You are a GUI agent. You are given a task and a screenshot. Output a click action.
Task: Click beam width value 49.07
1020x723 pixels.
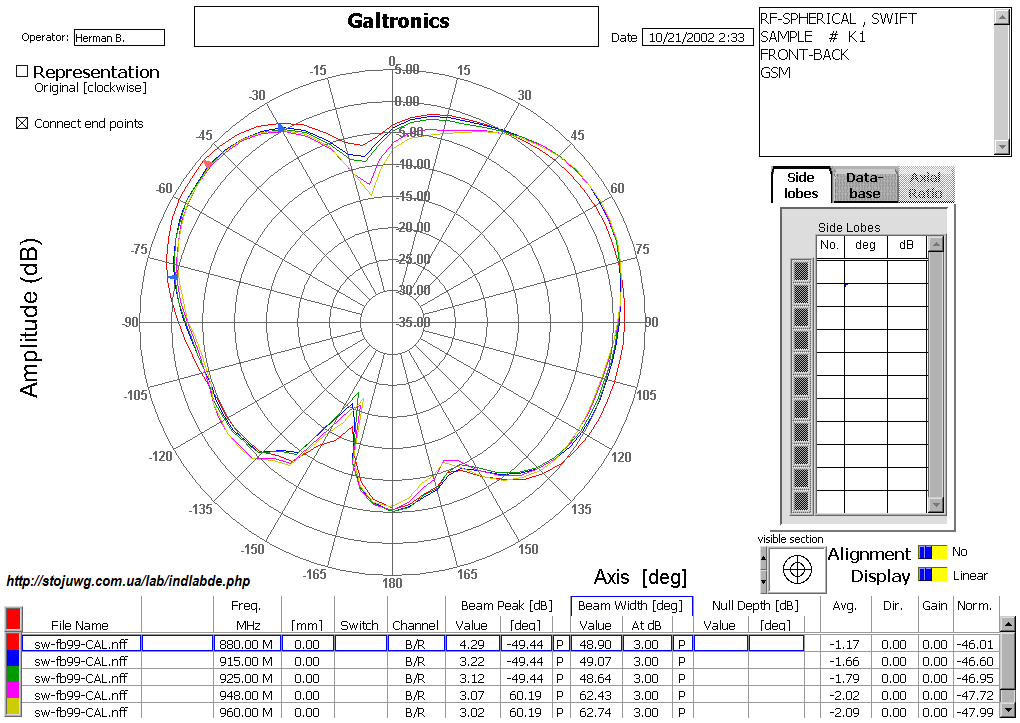596,661
